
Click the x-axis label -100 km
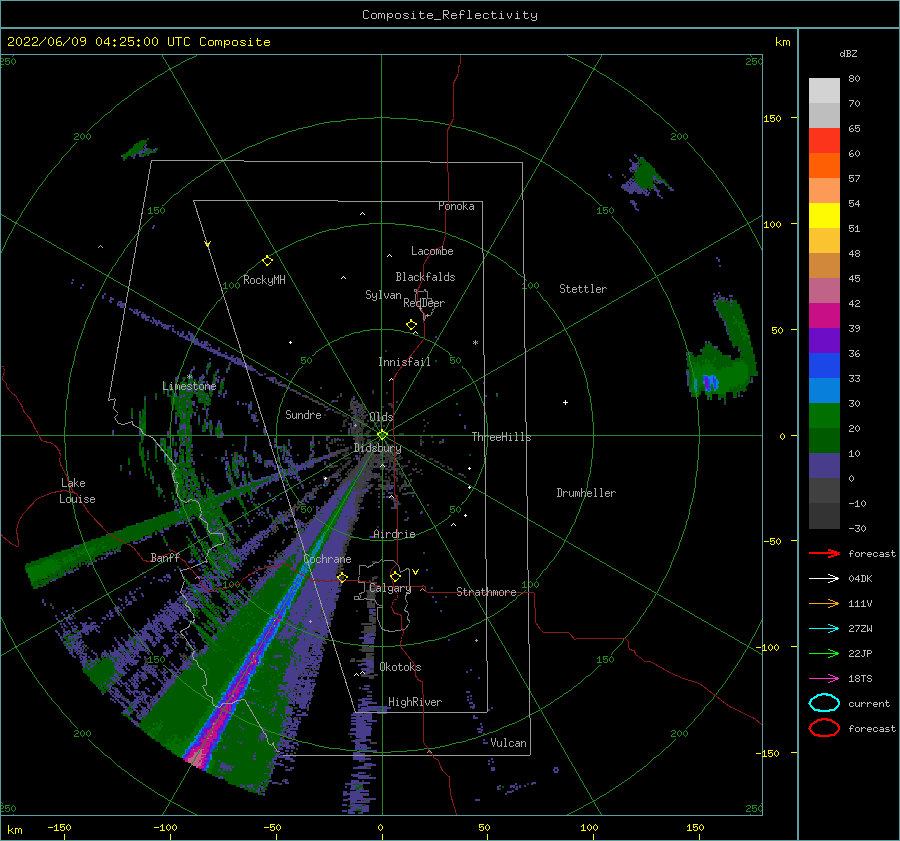165,828
